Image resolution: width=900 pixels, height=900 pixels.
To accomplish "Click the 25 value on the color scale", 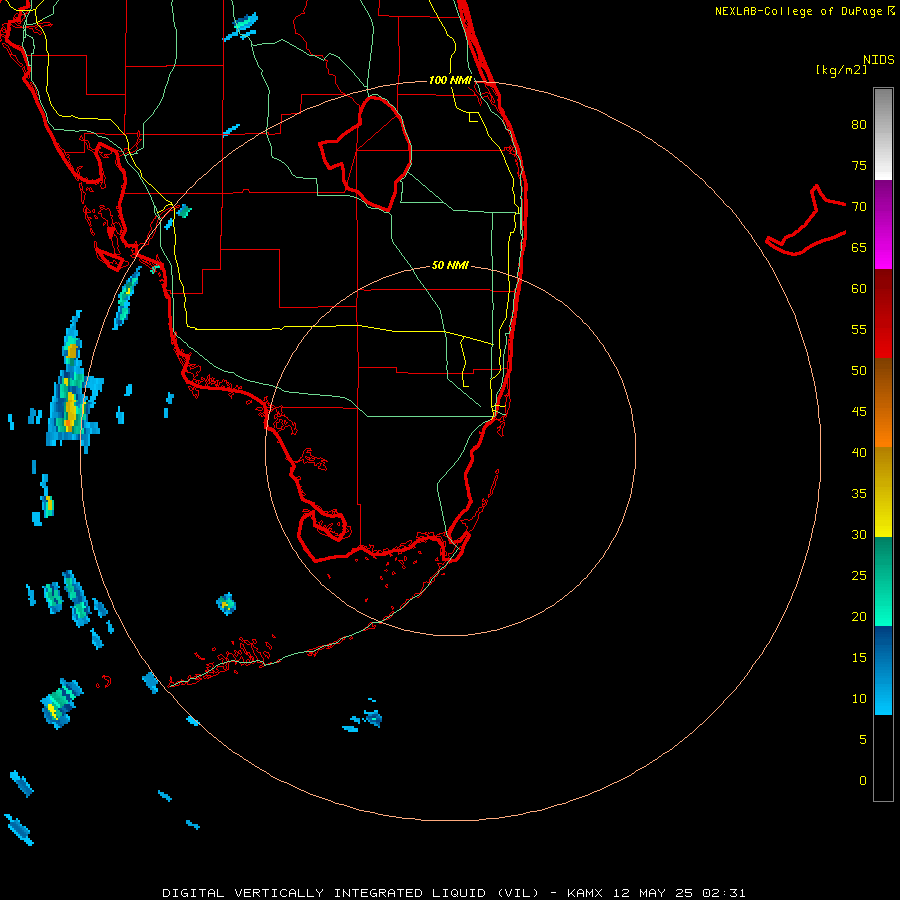I will pyautogui.click(x=859, y=576).
